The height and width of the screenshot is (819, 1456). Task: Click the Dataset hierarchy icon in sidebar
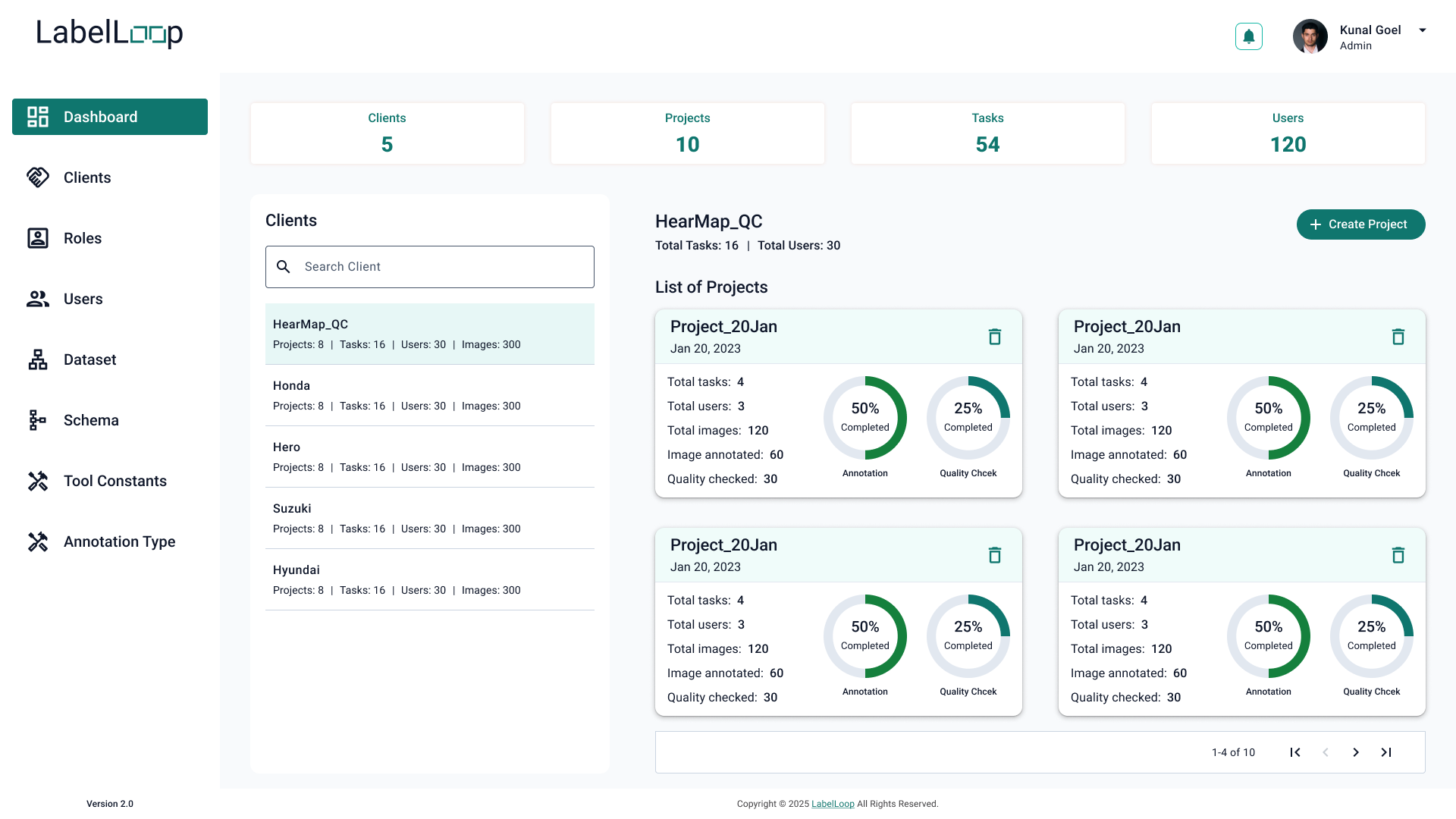click(38, 359)
